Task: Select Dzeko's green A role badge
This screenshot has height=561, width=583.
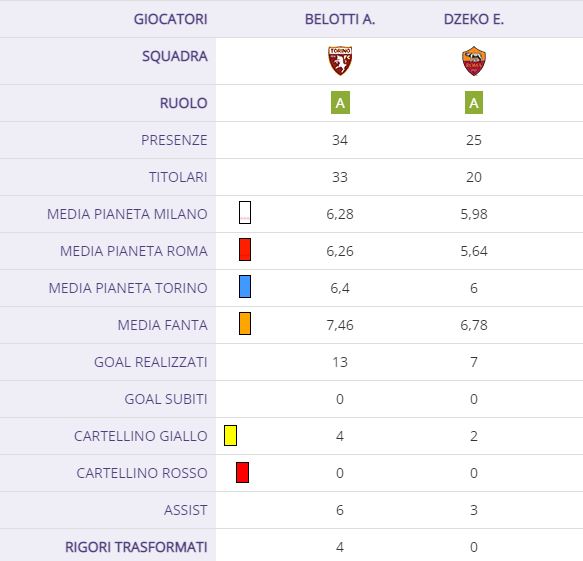Action: click(x=474, y=103)
